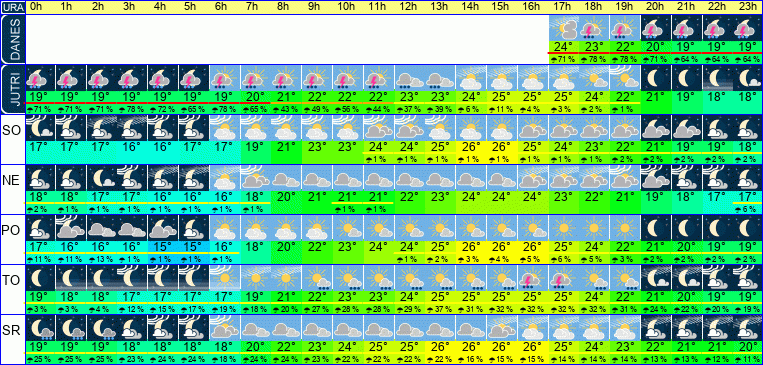Click the NE 10h cloudy weather icon
This screenshot has width=763, height=365.
click(348, 178)
